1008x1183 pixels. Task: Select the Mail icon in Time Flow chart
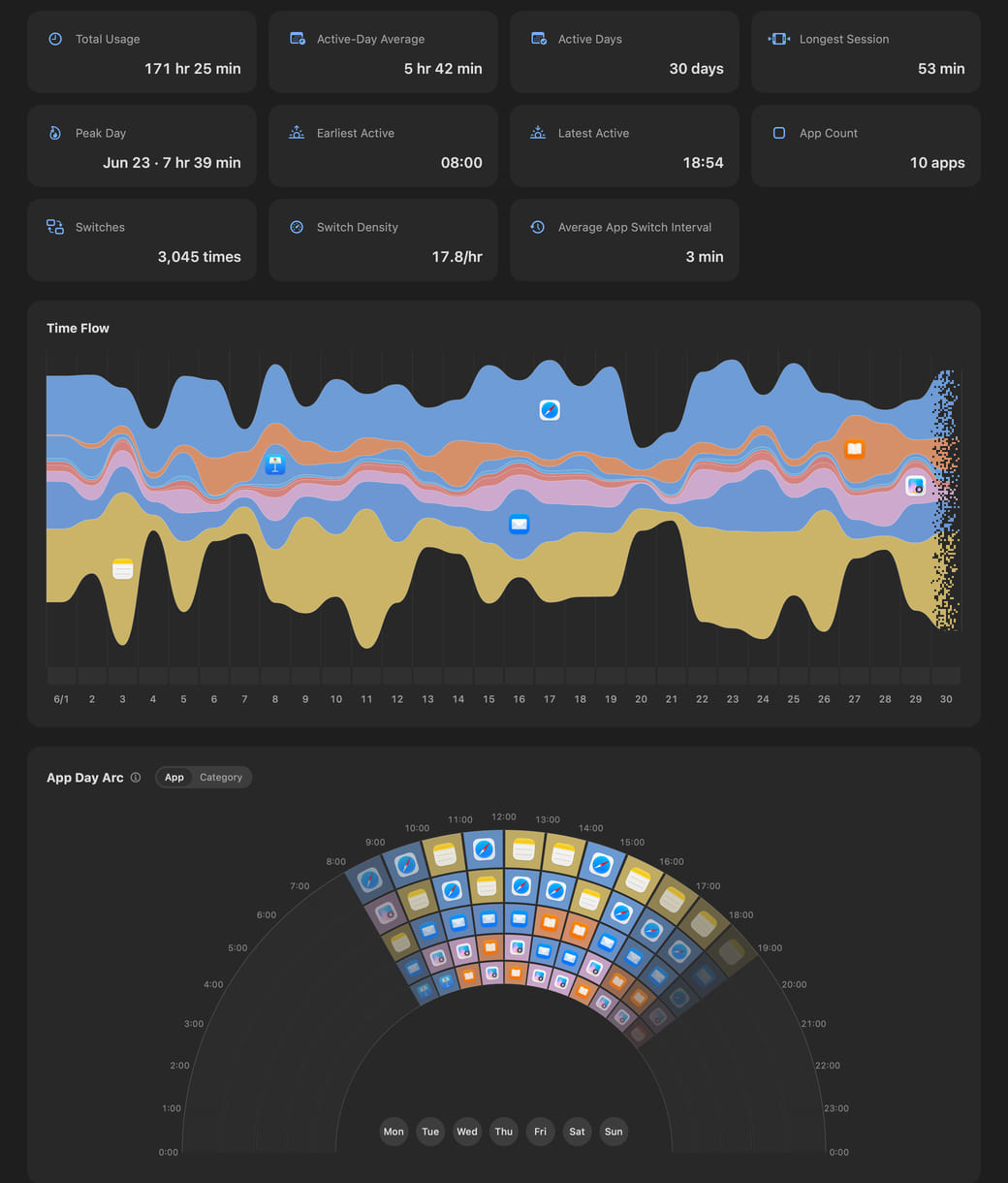(x=520, y=525)
